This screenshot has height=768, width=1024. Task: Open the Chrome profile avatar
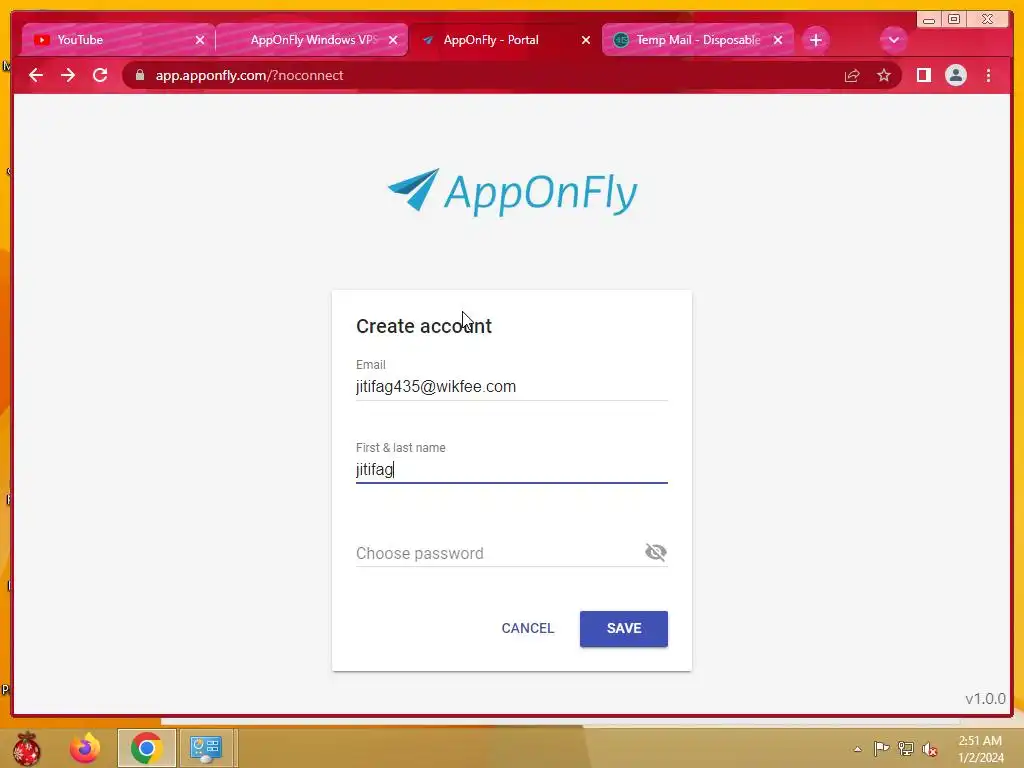coord(955,75)
